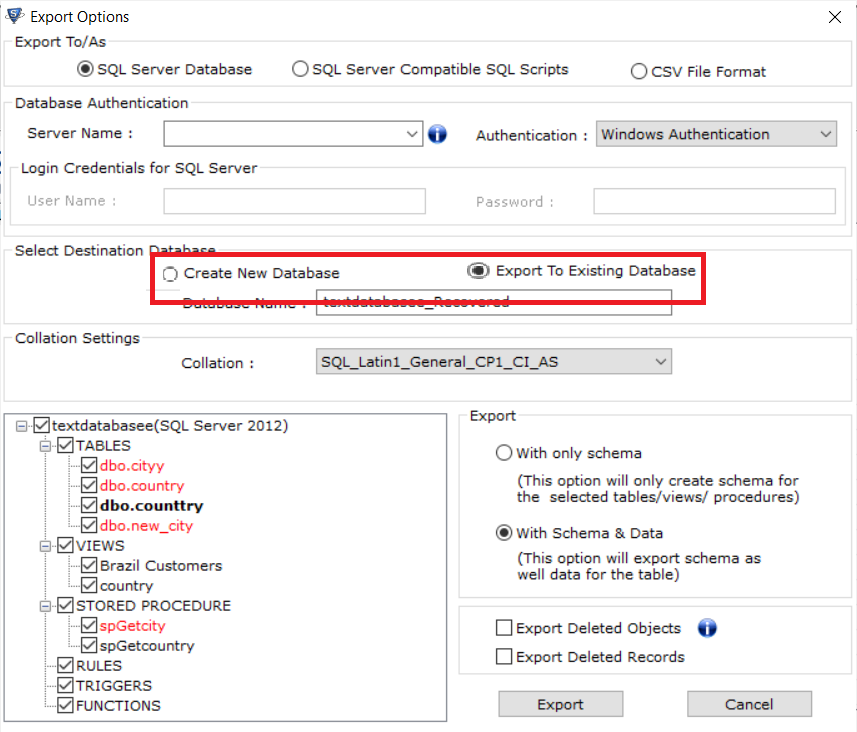Uncheck the Brazil Customers view checkbox

click(89, 565)
